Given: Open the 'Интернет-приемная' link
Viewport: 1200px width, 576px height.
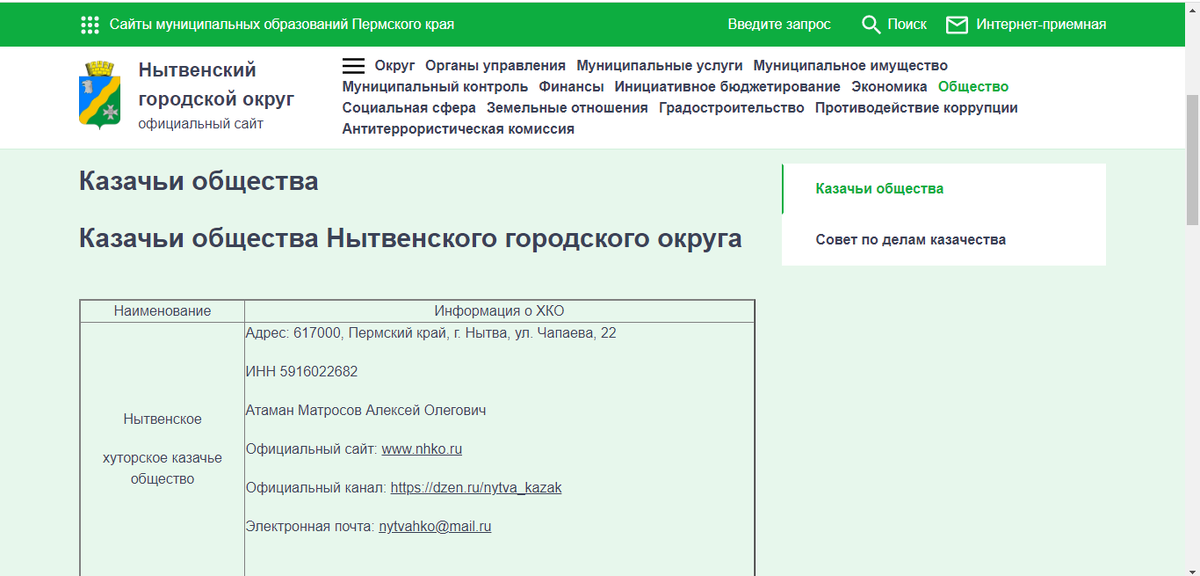Looking at the screenshot, I should [1041, 24].
